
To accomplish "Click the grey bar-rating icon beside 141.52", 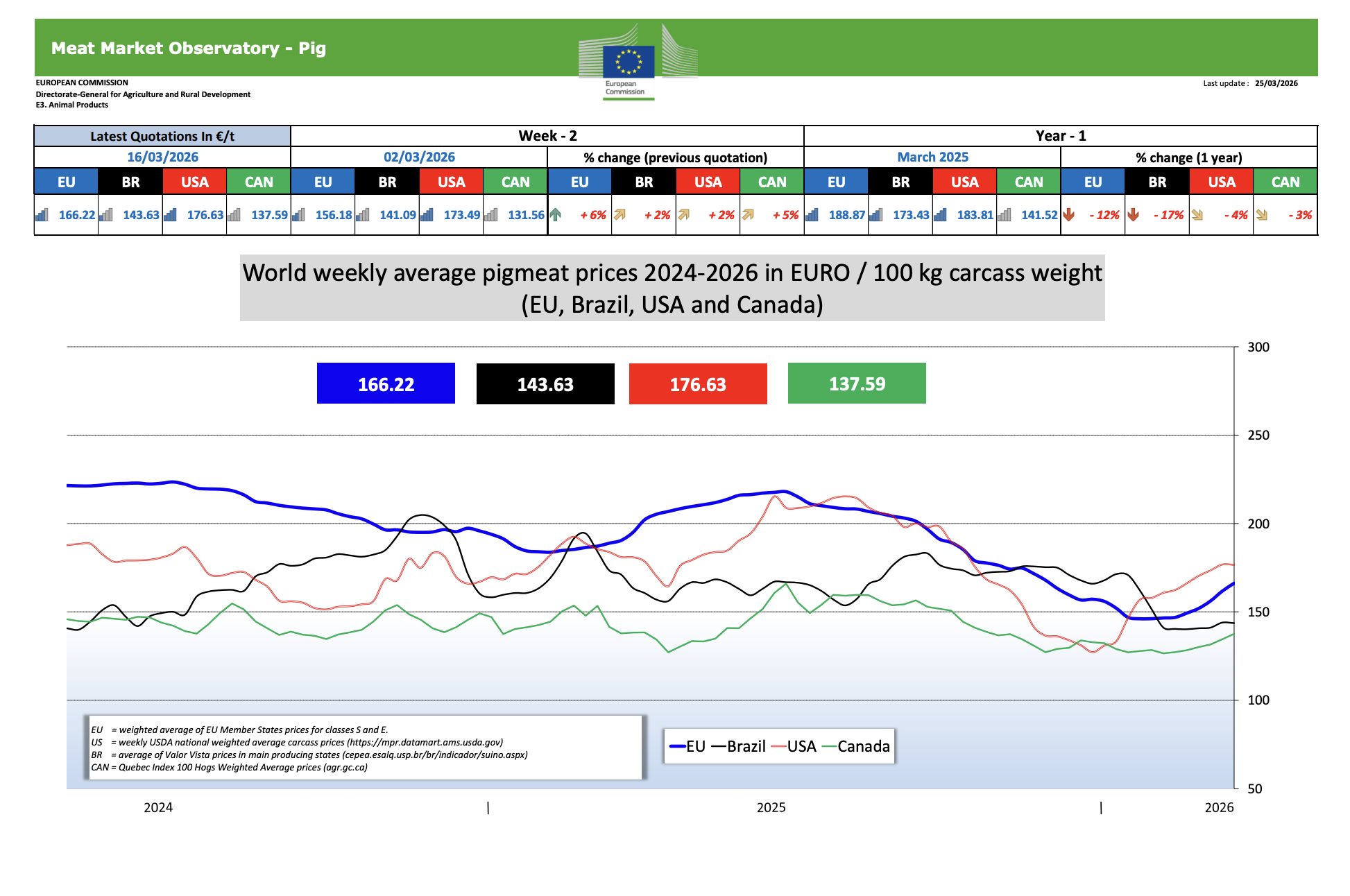I will tap(1004, 215).
